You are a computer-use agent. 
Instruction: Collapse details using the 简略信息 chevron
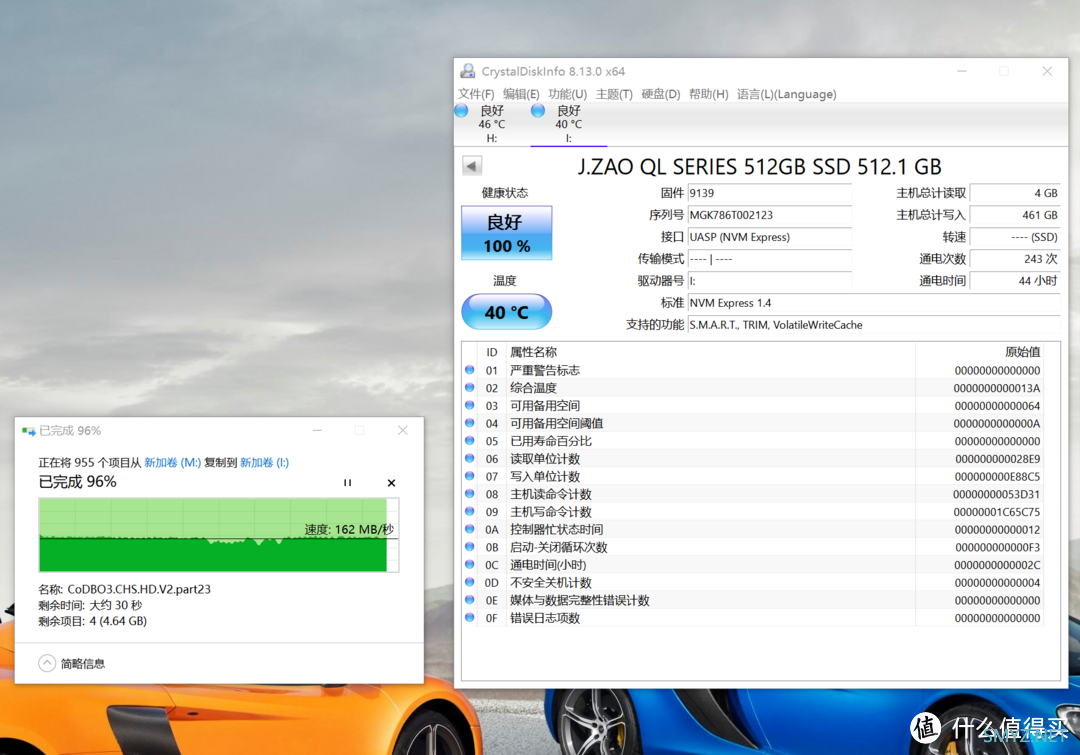click(47, 663)
